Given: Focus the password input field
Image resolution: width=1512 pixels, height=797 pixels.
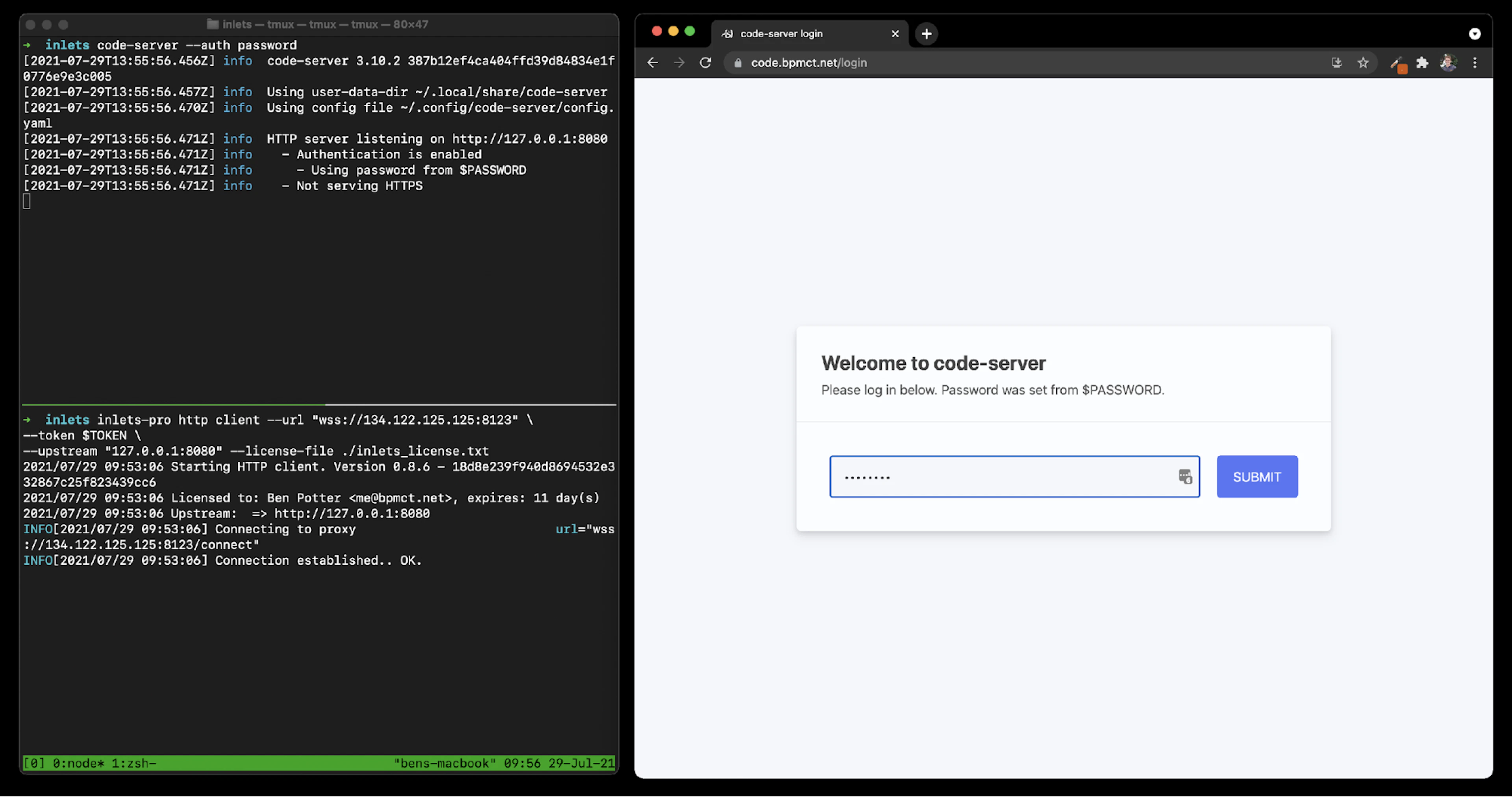Looking at the screenshot, I should click(1014, 477).
